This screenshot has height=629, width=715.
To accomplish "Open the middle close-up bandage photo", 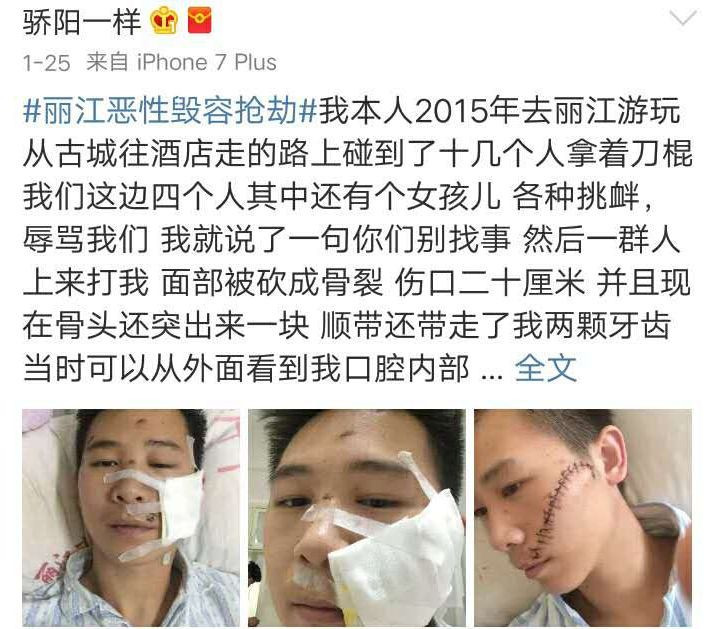I will click(357, 518).
